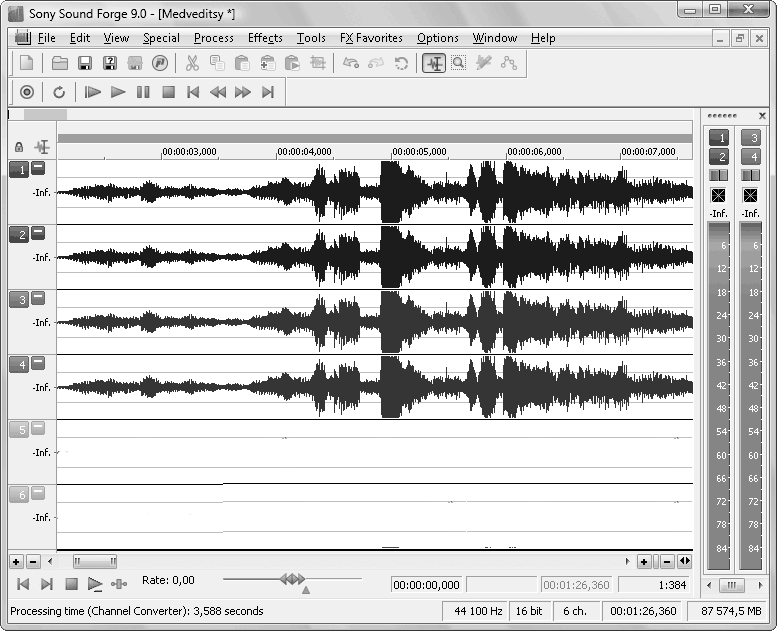Toggle channel 3 in the meters panel
This screenshot has height=631, width=777.
(x=750, y=138)
